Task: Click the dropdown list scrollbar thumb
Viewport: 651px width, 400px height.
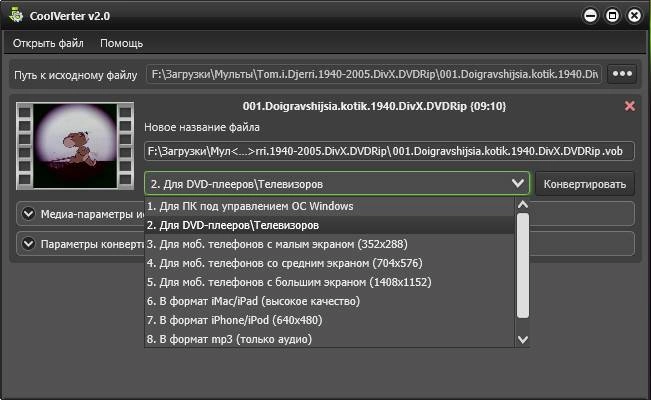Action: coord(523,266)
